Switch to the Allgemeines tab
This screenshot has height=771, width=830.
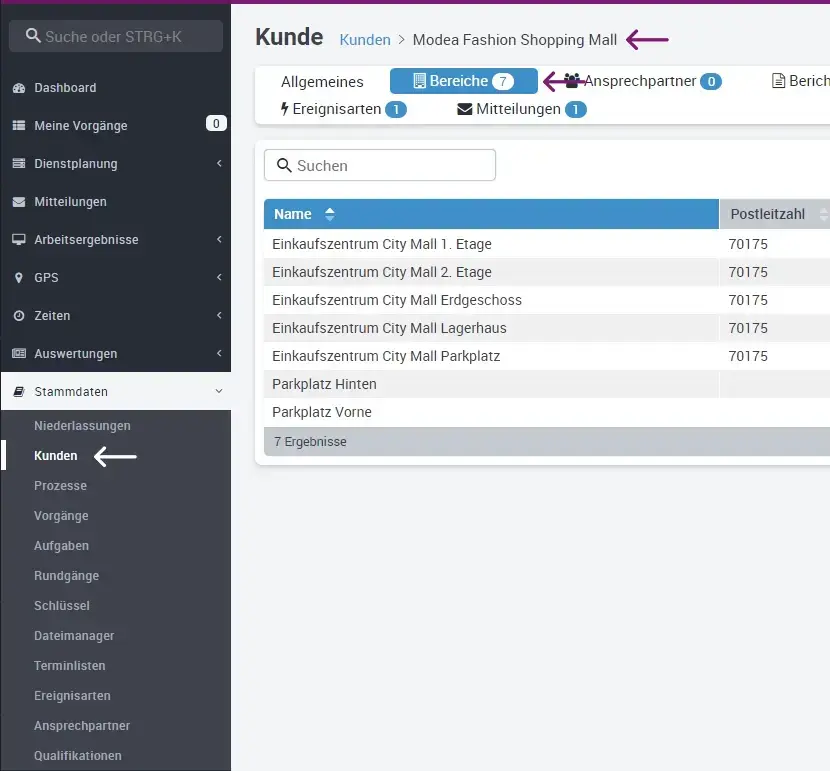322,81
